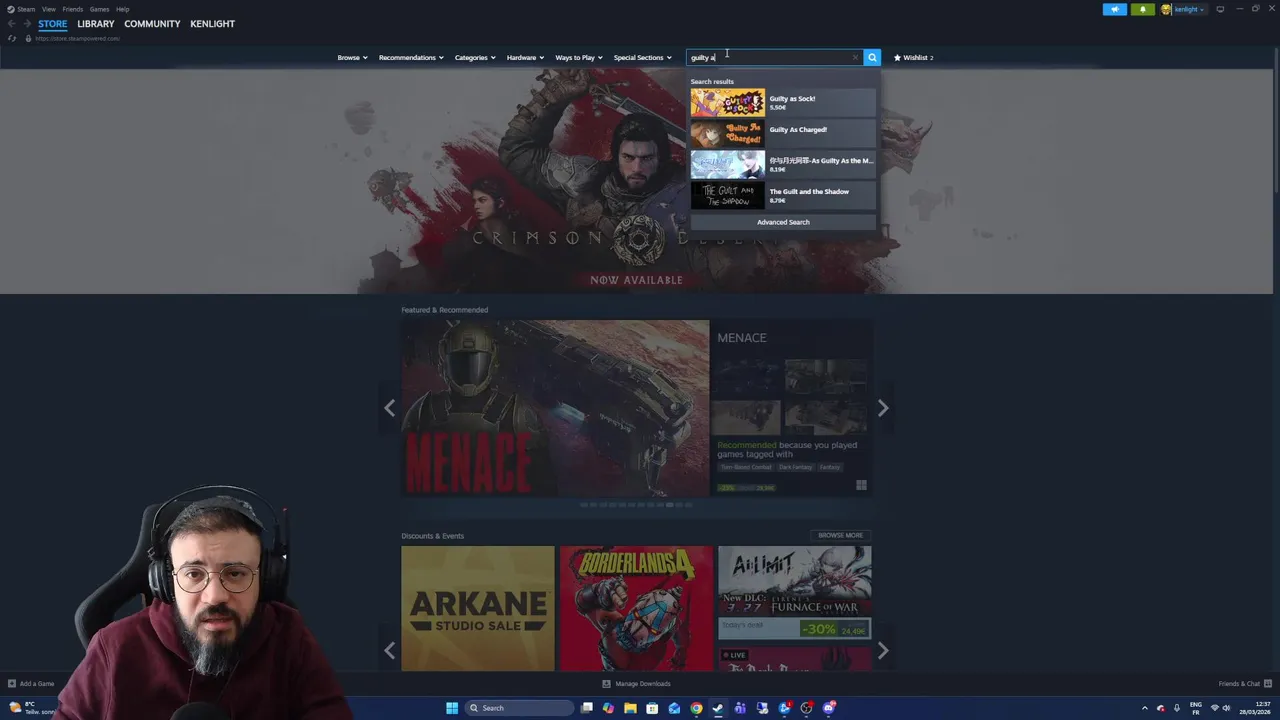Image resolution: width=1280 pixels, height=720 pixels.
Task: Select the As Guilty As the Moon result
Action: click(x=783, y=165)
